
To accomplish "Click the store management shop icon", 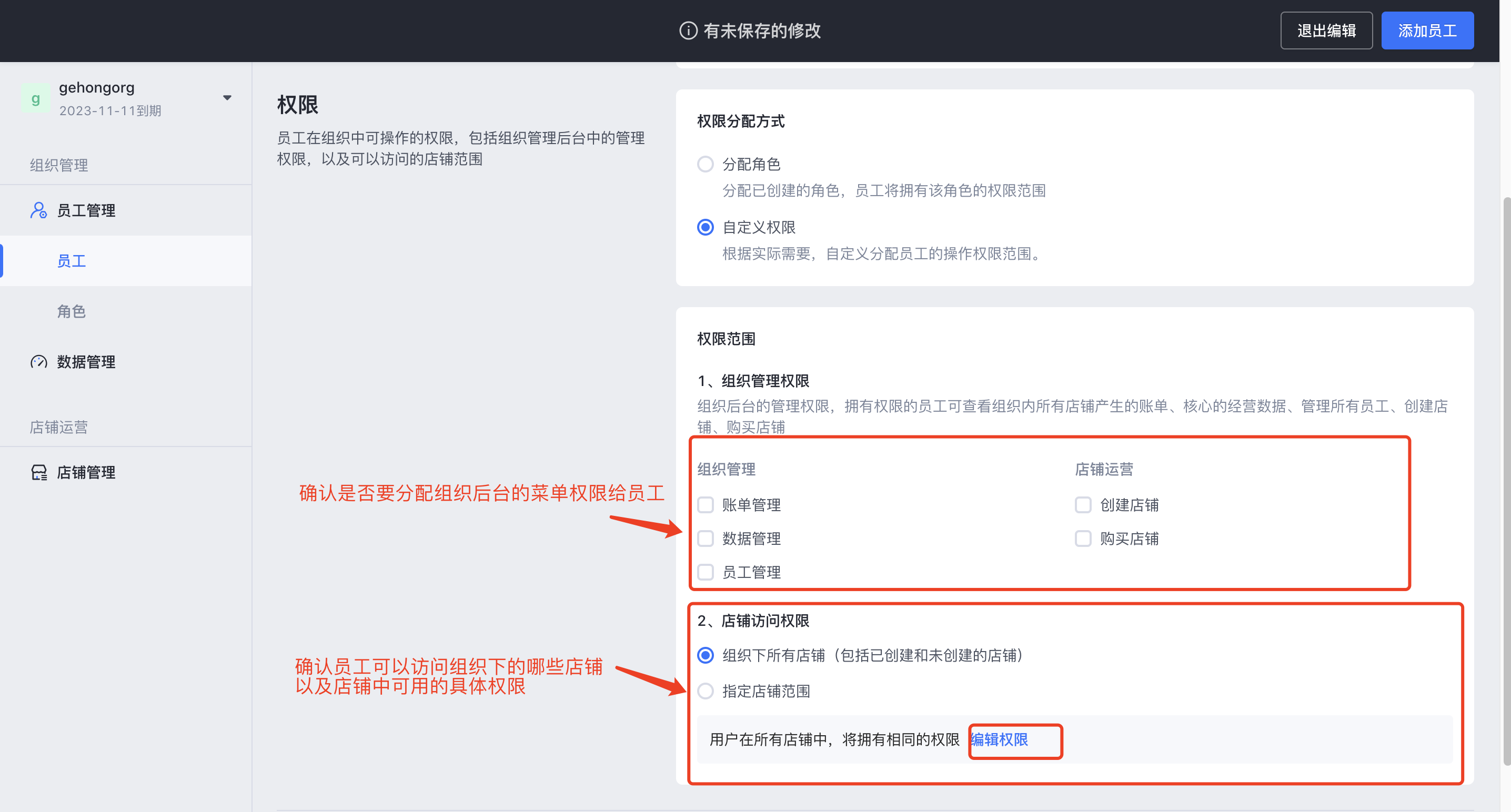I will (38, 473).
